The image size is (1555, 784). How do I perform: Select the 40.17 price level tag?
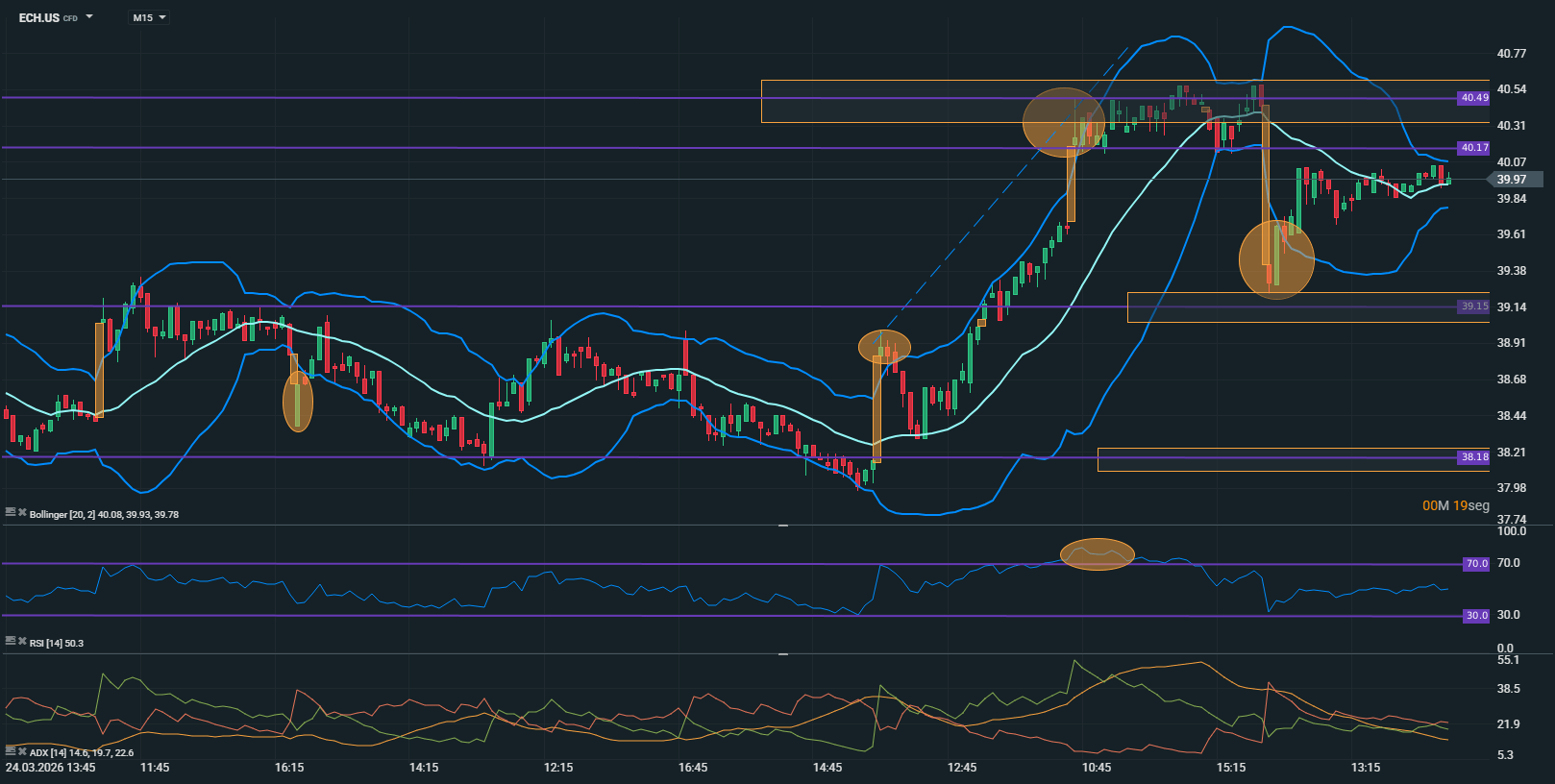point(1474,148)
